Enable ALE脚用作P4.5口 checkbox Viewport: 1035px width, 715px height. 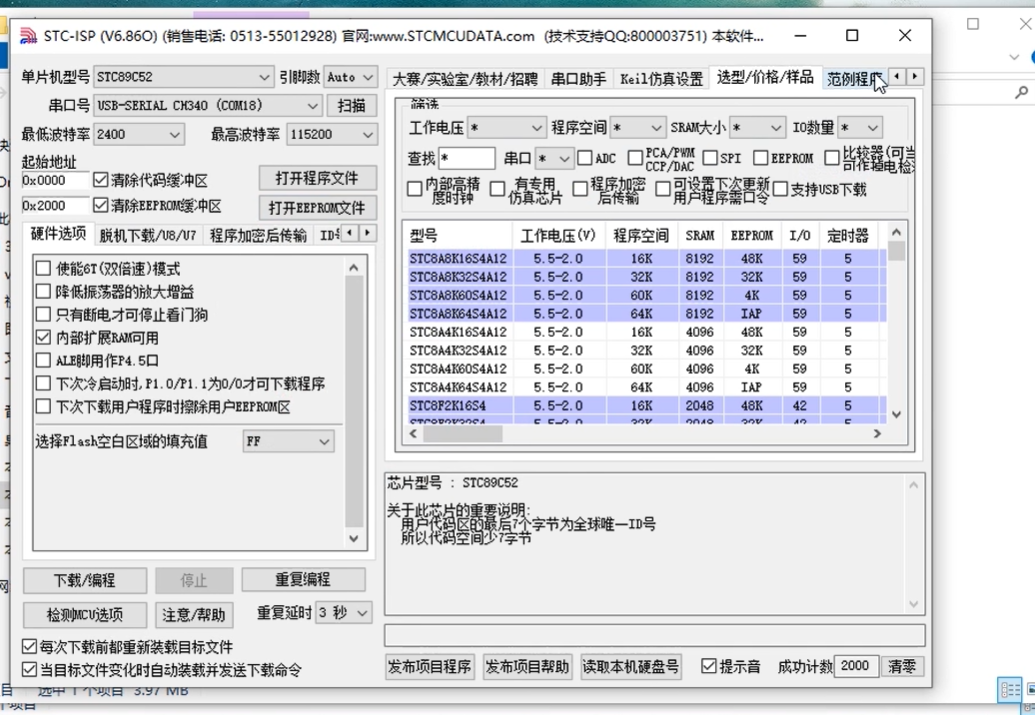[43, 360]
